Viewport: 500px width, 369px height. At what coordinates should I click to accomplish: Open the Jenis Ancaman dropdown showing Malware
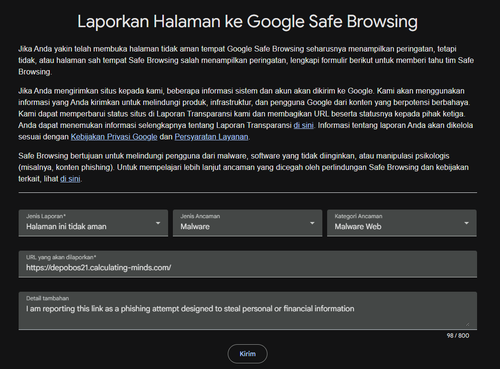tap(247, 223)
